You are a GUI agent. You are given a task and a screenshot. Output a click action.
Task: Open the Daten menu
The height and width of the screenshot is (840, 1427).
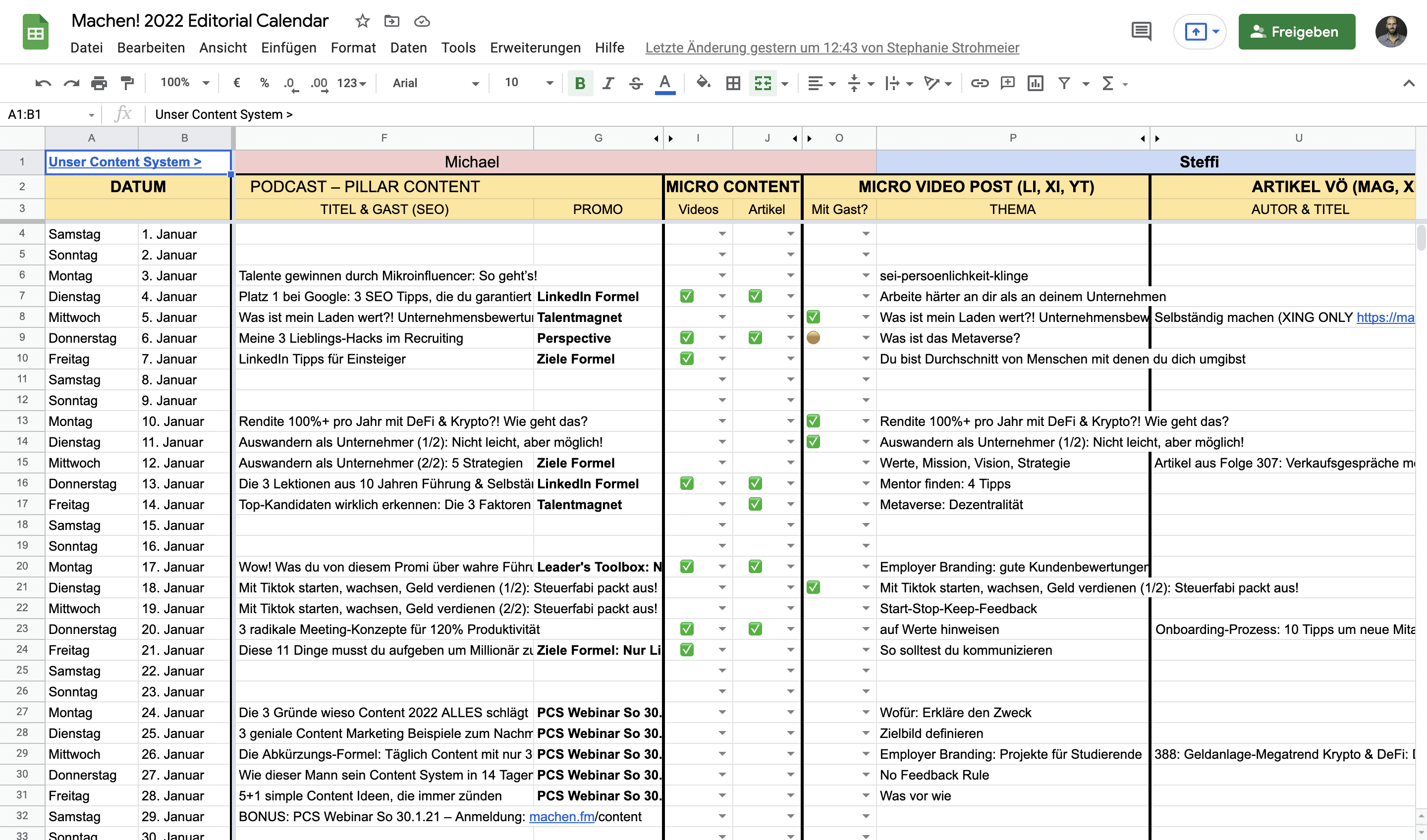coord(408,48)
